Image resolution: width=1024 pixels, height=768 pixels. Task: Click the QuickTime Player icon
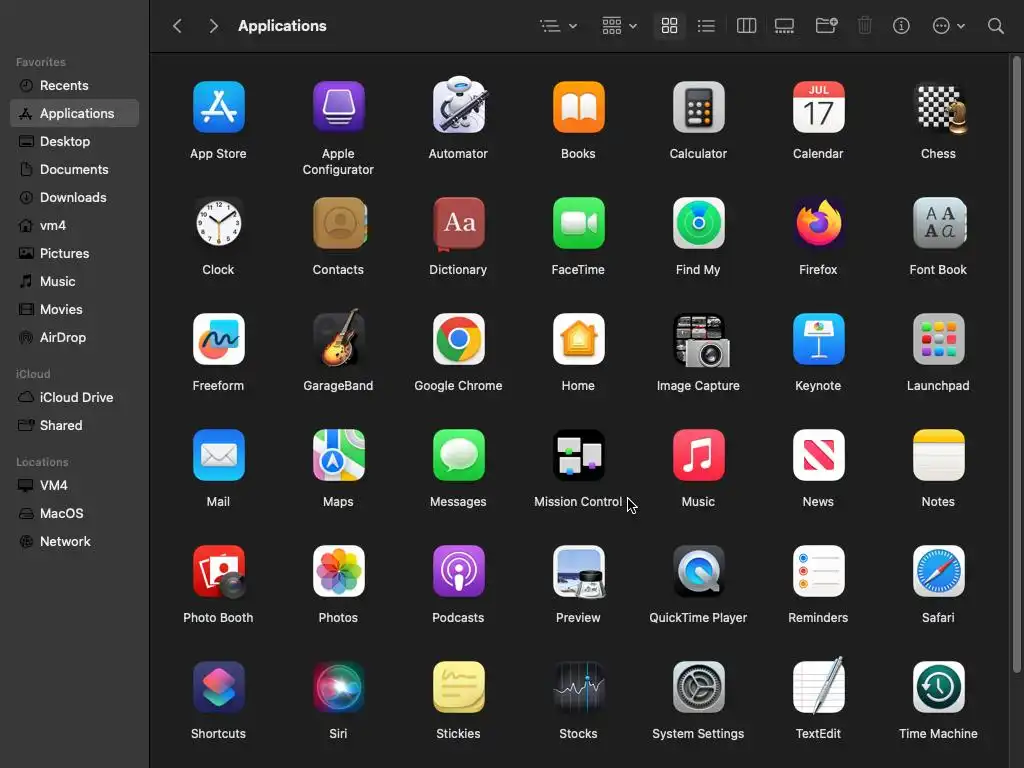click(698, 571)
